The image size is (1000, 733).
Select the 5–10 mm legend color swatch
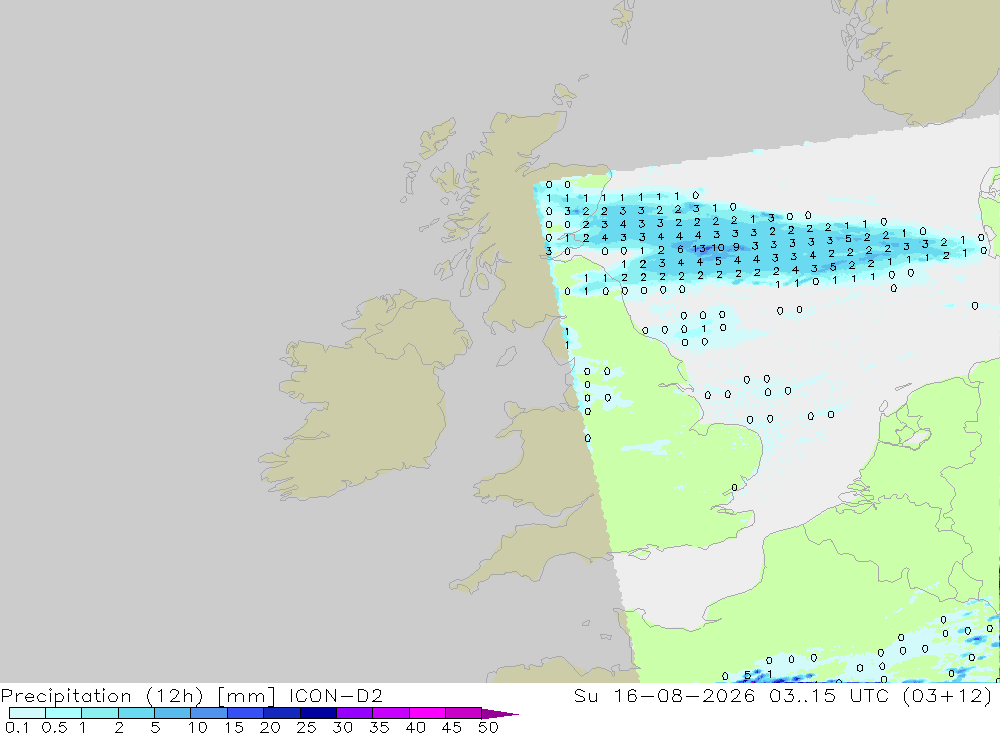pos(173,713)
